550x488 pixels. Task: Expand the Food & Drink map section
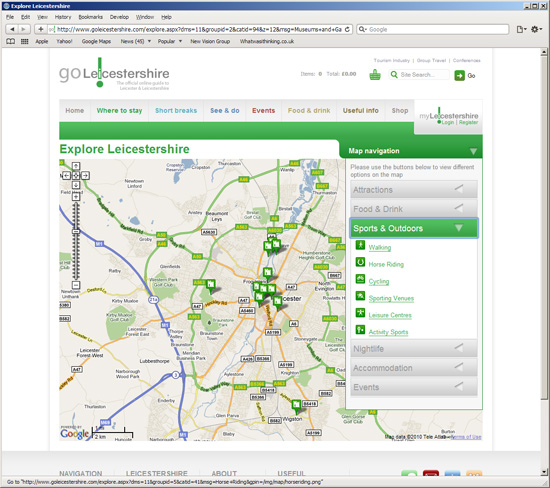click(414, 209)
